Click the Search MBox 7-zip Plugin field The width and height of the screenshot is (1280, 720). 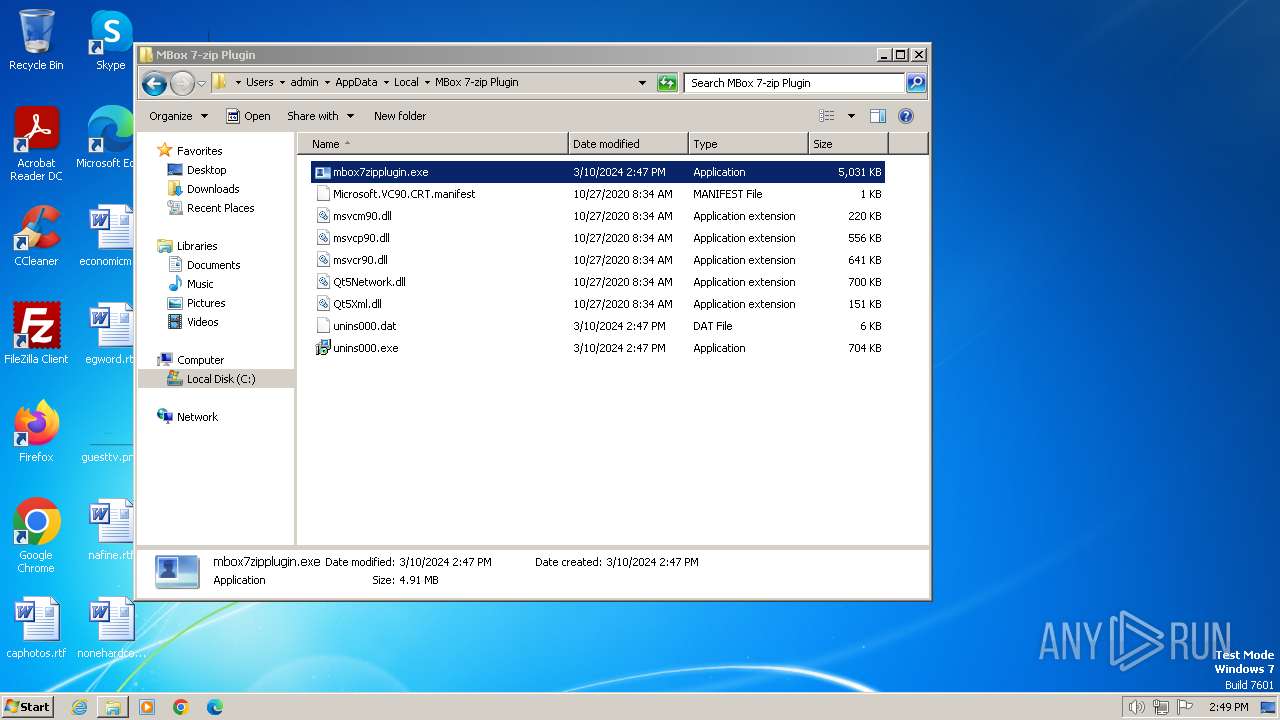click(795, 83)
